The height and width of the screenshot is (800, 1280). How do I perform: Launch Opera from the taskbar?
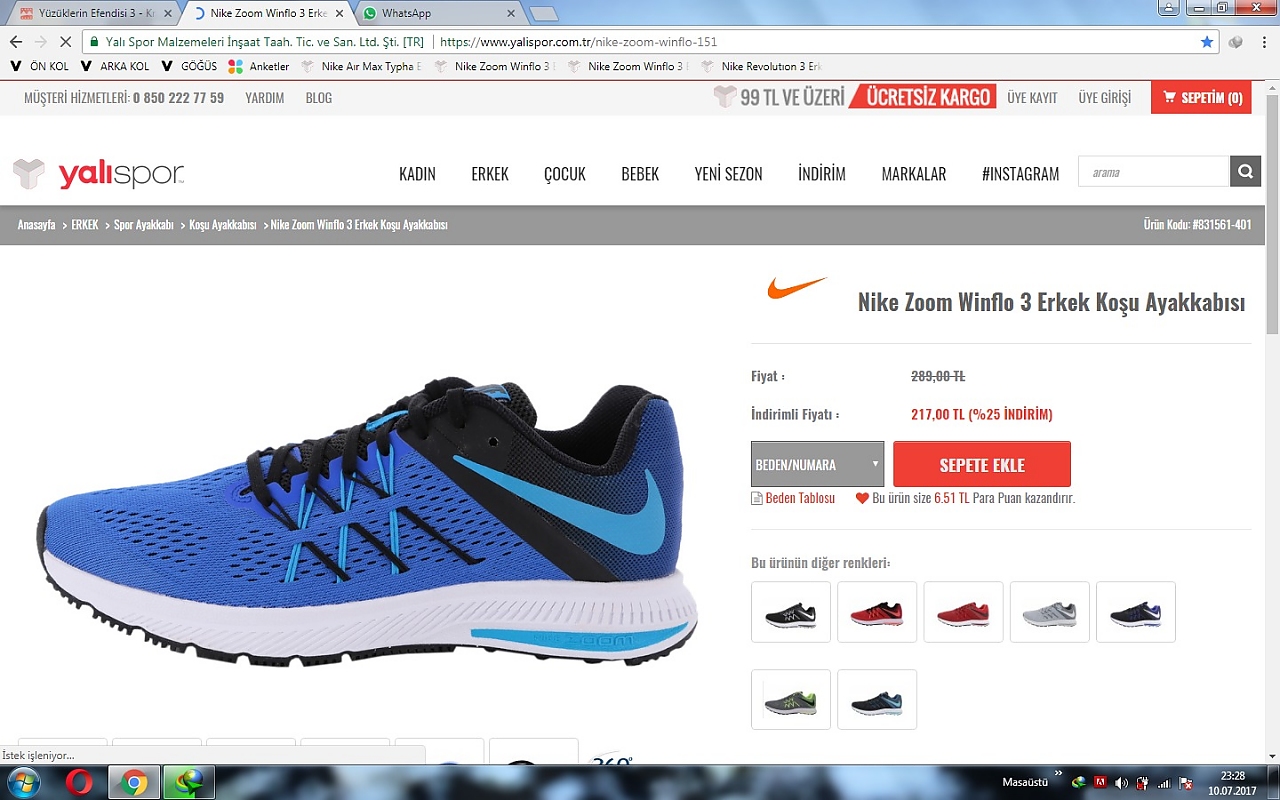[80, 782]
